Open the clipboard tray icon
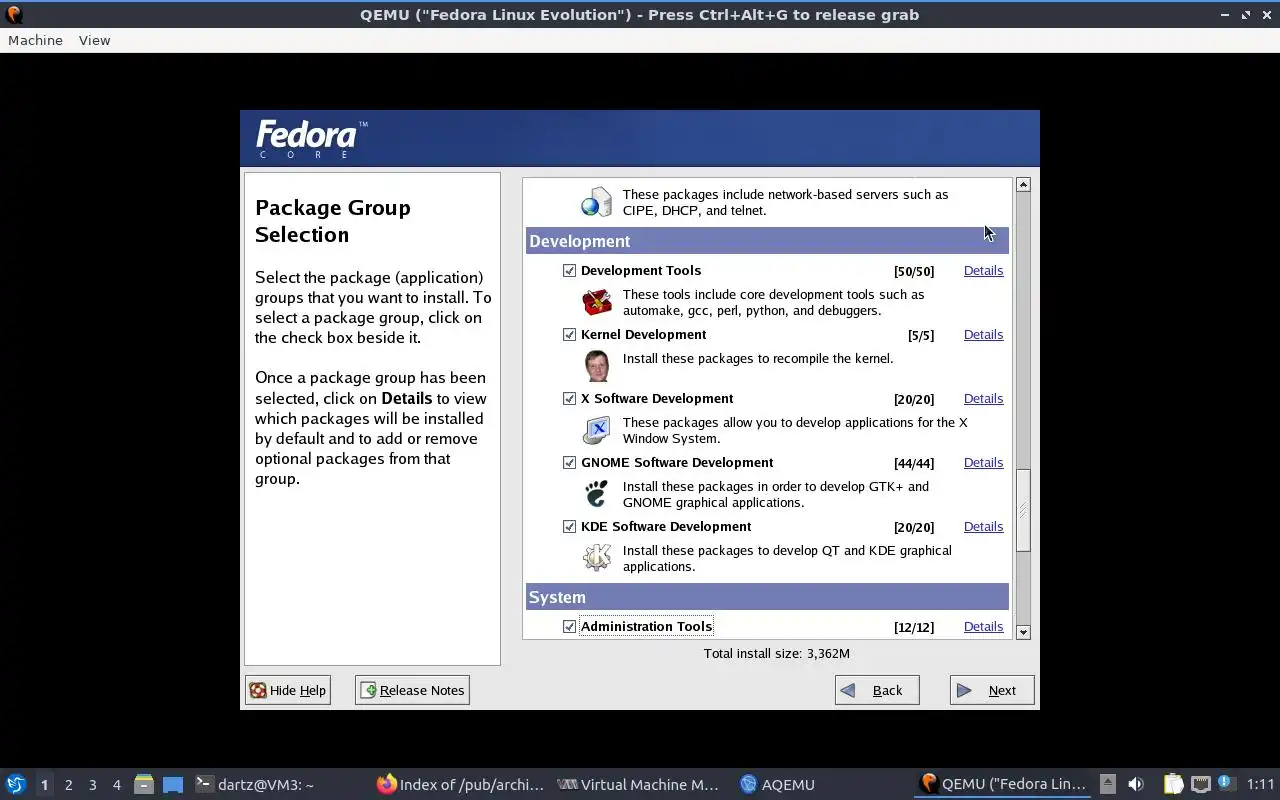Screen dimensions: 1280x800 tap(1173, 784)
